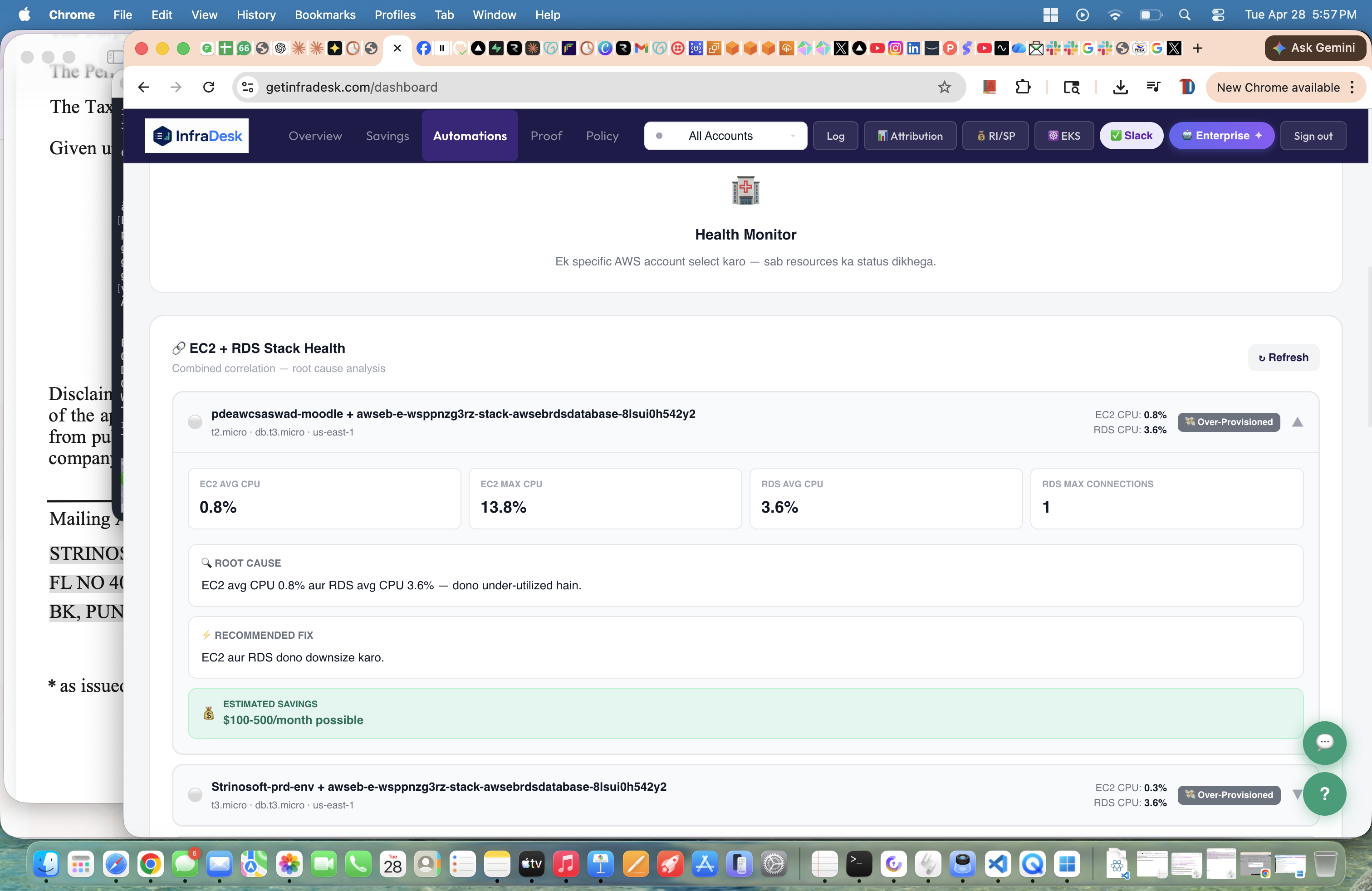1372x891 pixels.
Task: Click 'Combined correlation — root cause analysis' subtitle
Action: coord(279,368)
